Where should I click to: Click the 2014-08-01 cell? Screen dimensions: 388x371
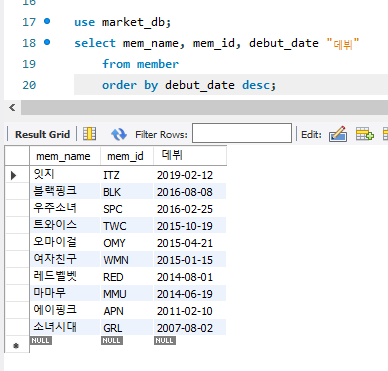(x=190, y=277)
